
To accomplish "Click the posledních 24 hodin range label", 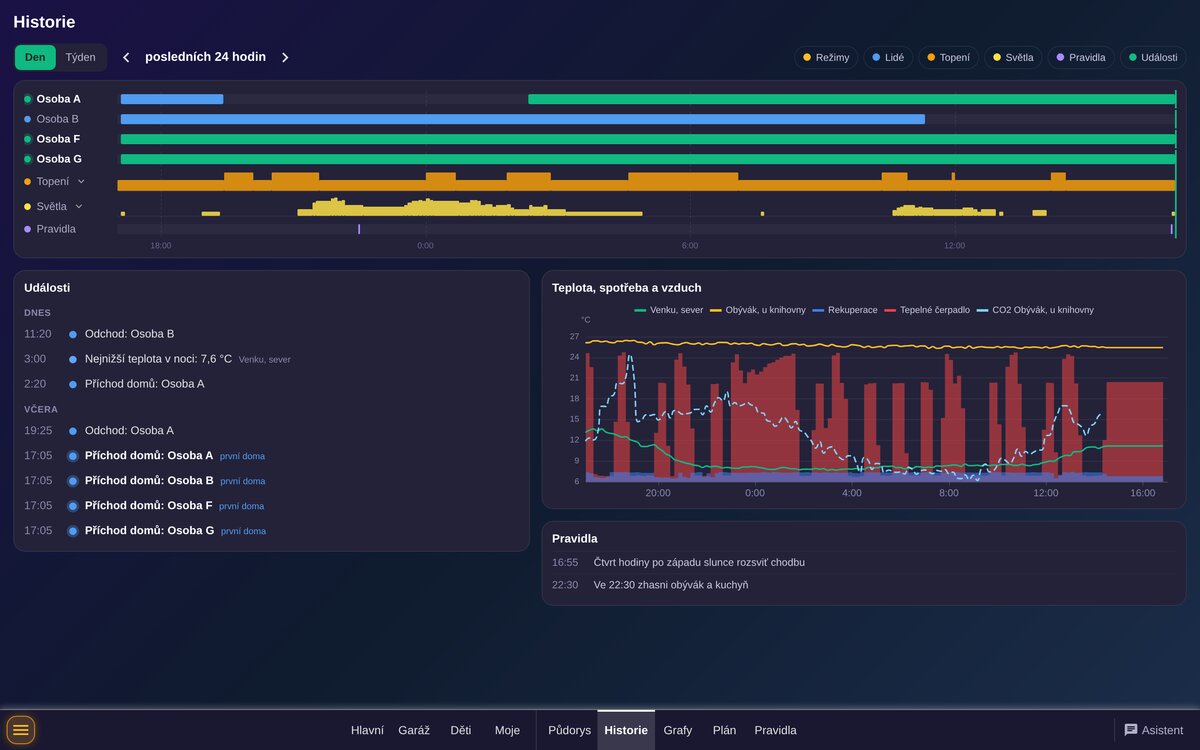I will tap(205, 57).
